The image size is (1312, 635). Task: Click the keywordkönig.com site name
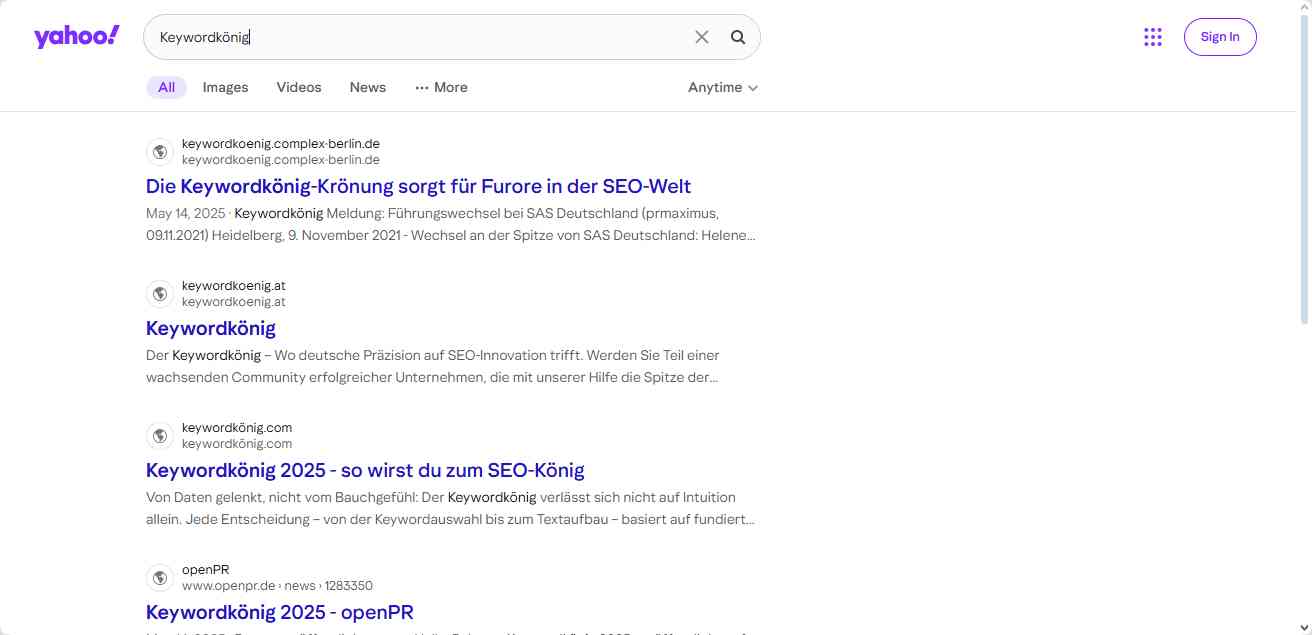[x=237, y=427]
